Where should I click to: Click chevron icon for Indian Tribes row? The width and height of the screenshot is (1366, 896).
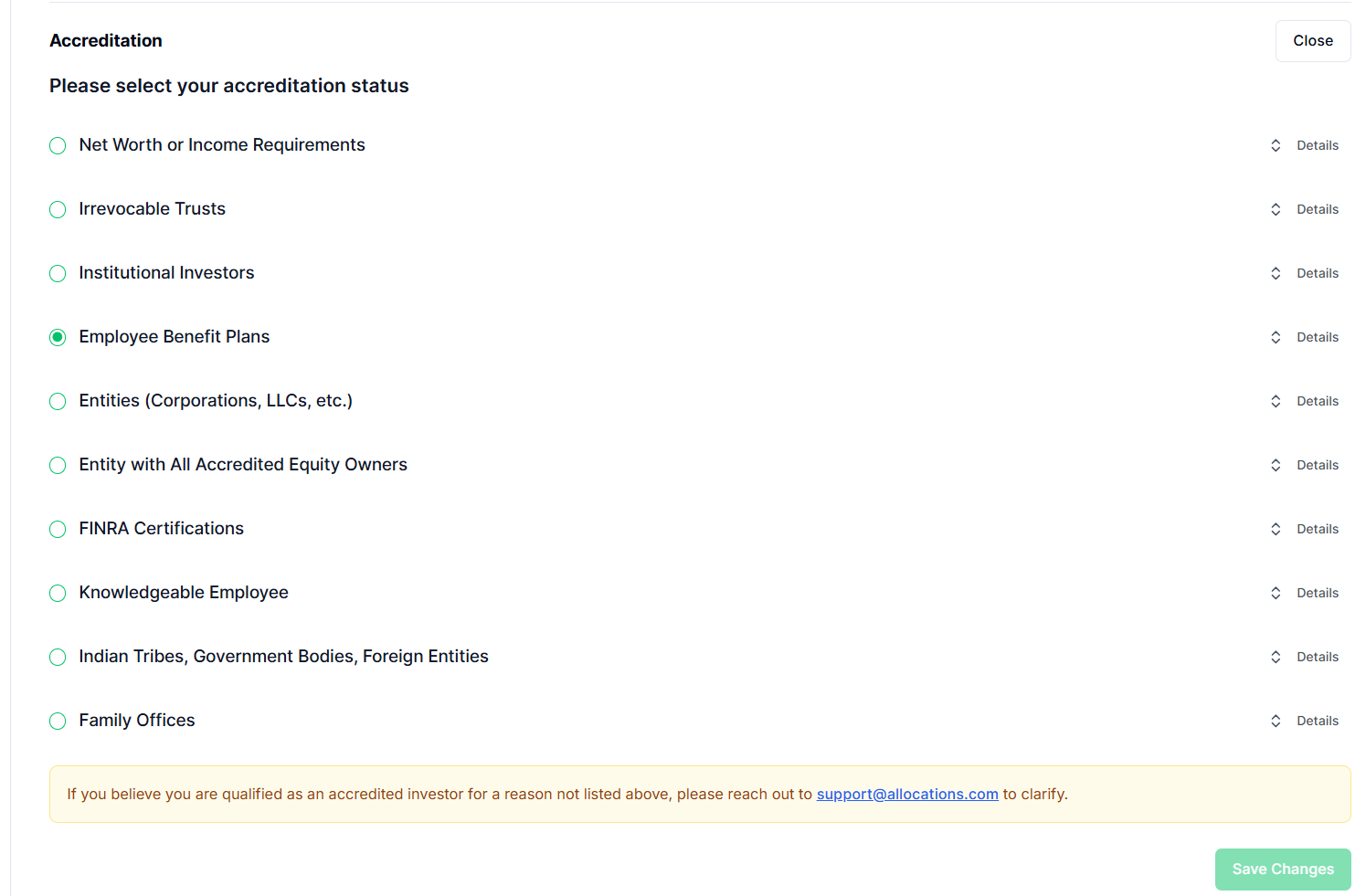click(x=1276, y=658)
